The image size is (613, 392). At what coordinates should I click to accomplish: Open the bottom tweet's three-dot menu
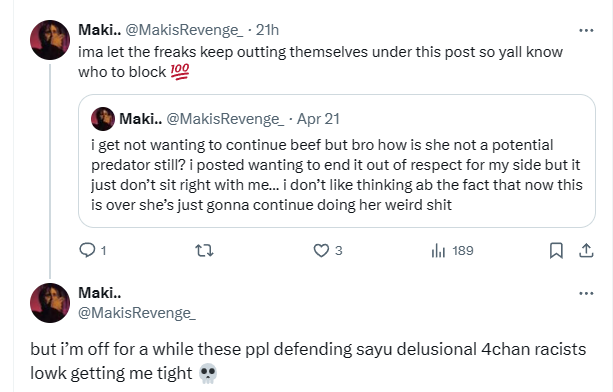586,293
